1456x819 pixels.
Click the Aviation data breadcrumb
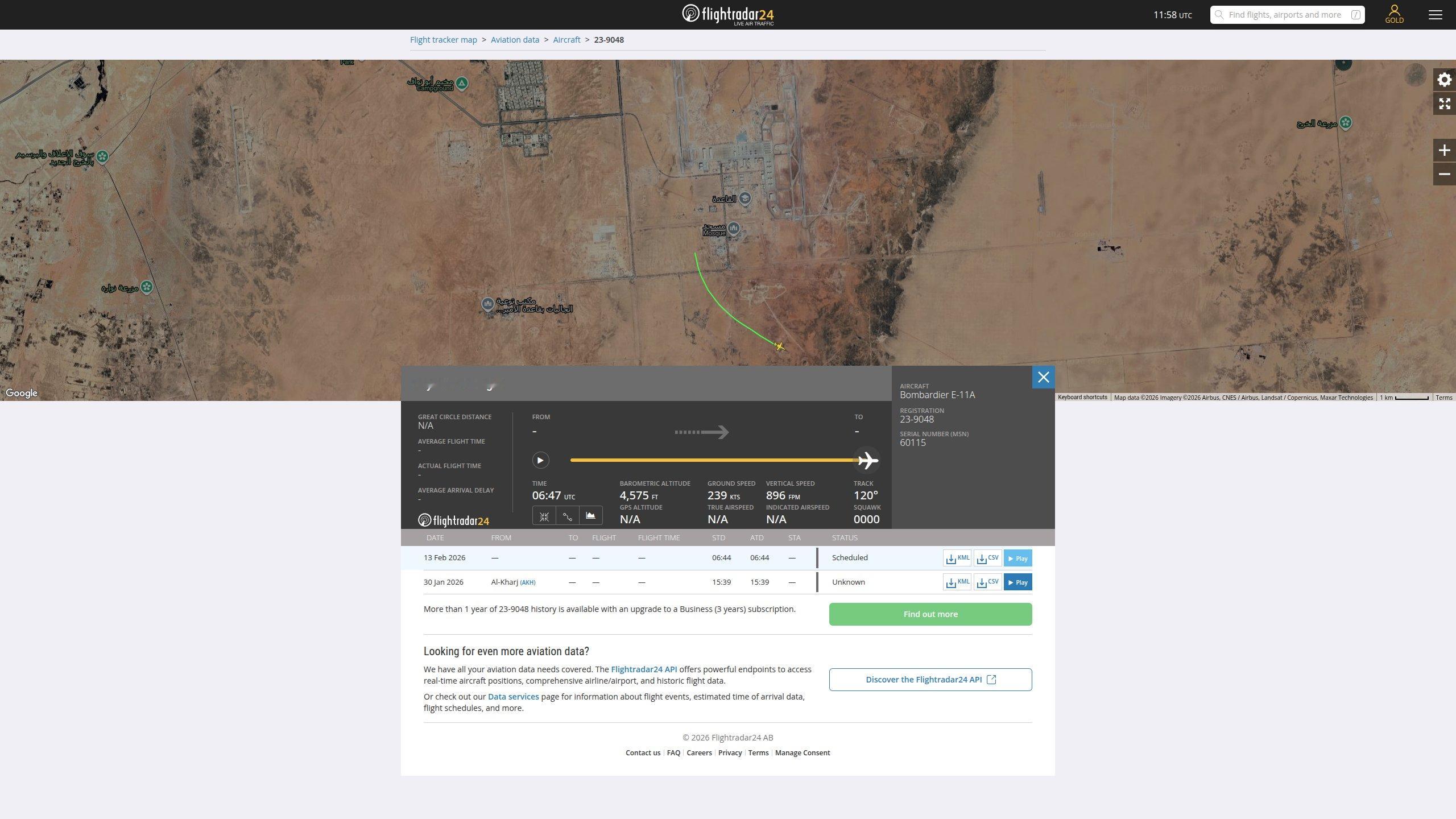tap(515, 40)
